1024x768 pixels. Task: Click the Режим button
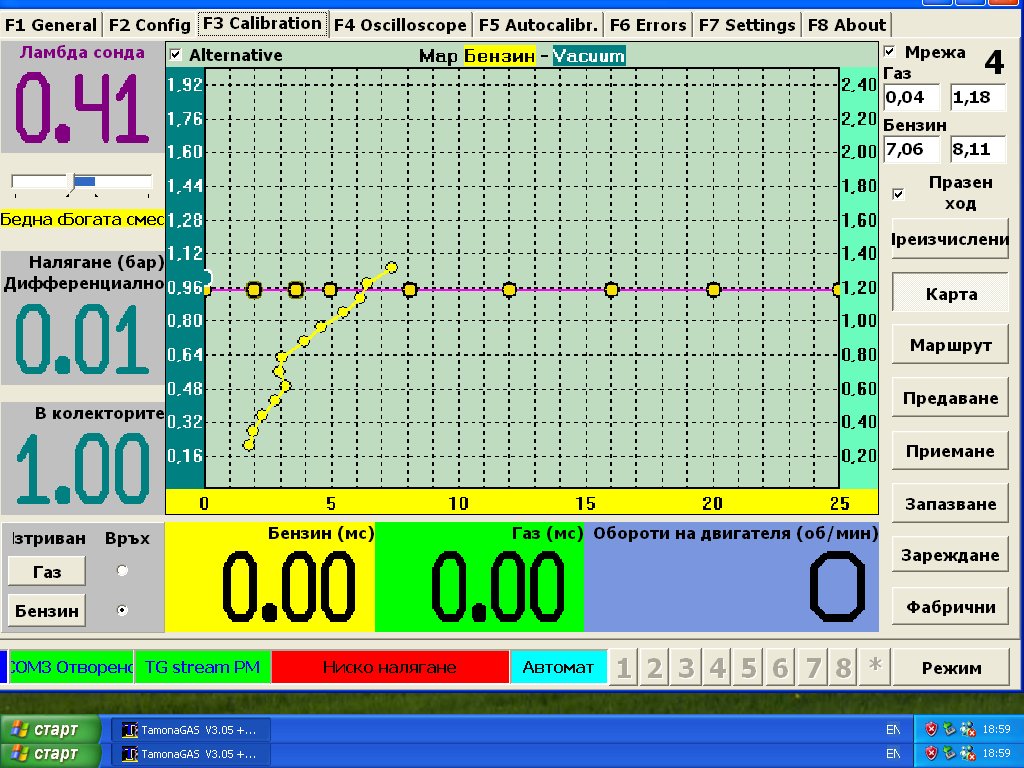951,668
